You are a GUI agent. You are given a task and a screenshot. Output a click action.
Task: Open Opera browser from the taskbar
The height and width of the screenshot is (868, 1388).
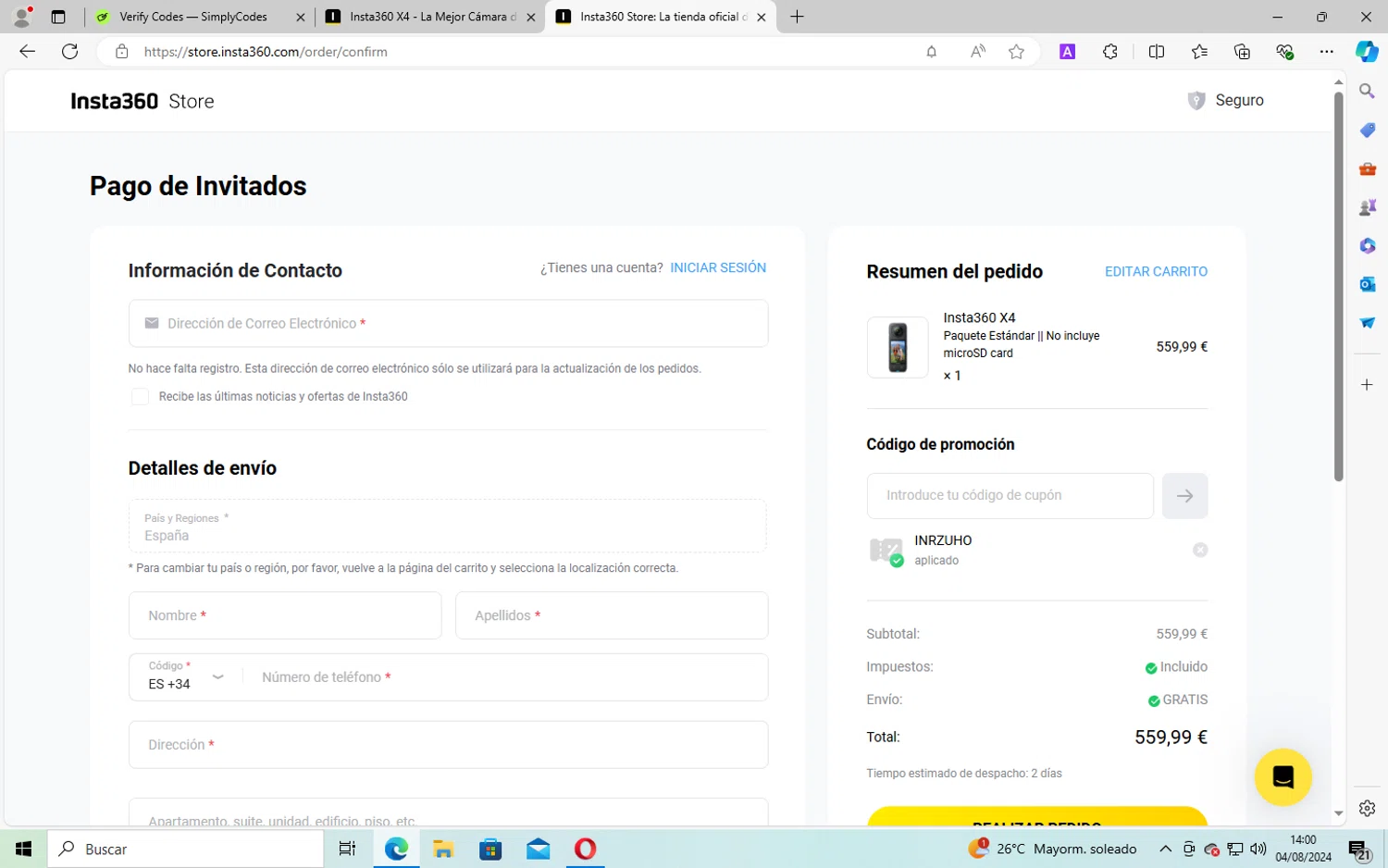pos(585,849)
